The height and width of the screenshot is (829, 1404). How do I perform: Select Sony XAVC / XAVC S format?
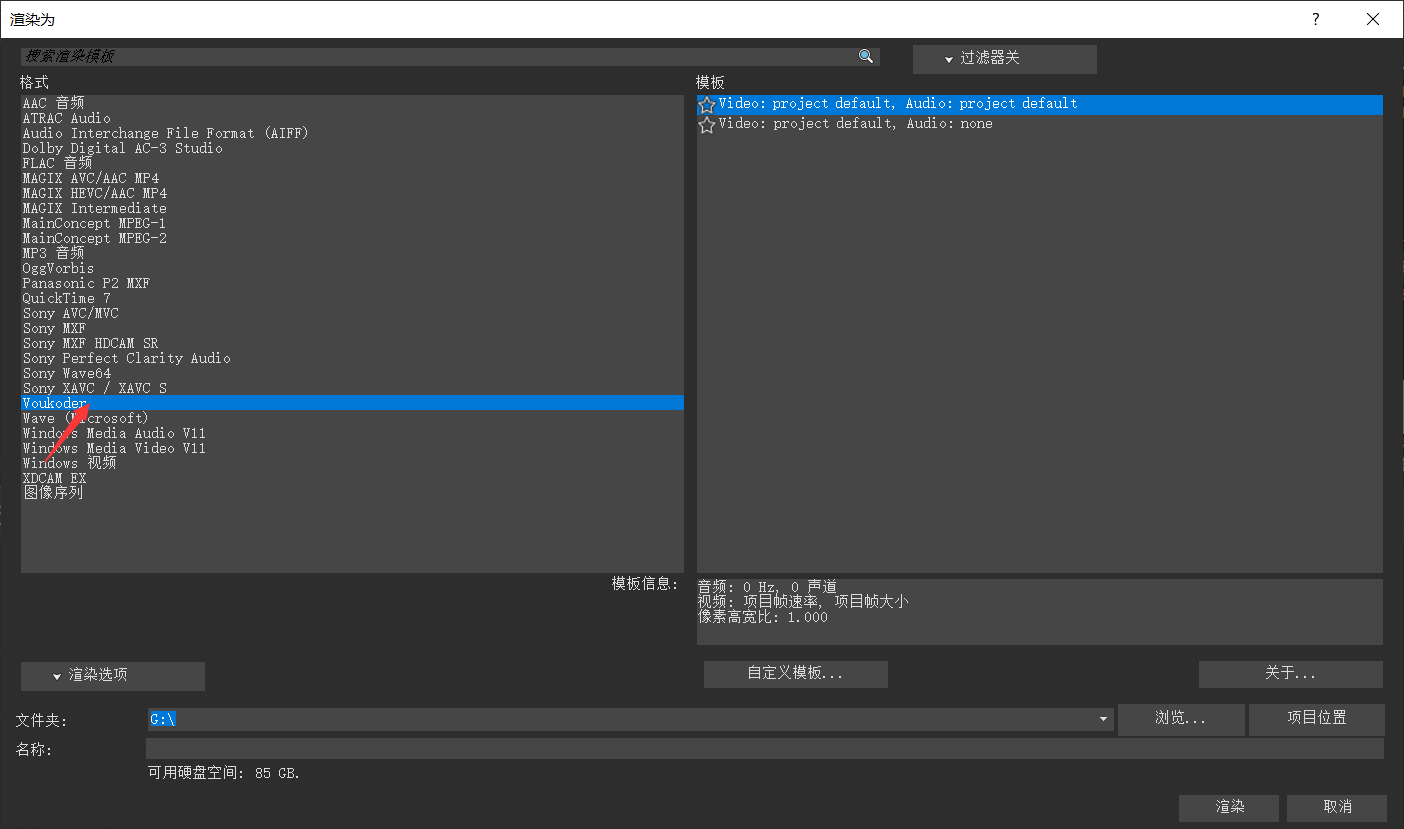pyautogui.click(x=352, y=388)
